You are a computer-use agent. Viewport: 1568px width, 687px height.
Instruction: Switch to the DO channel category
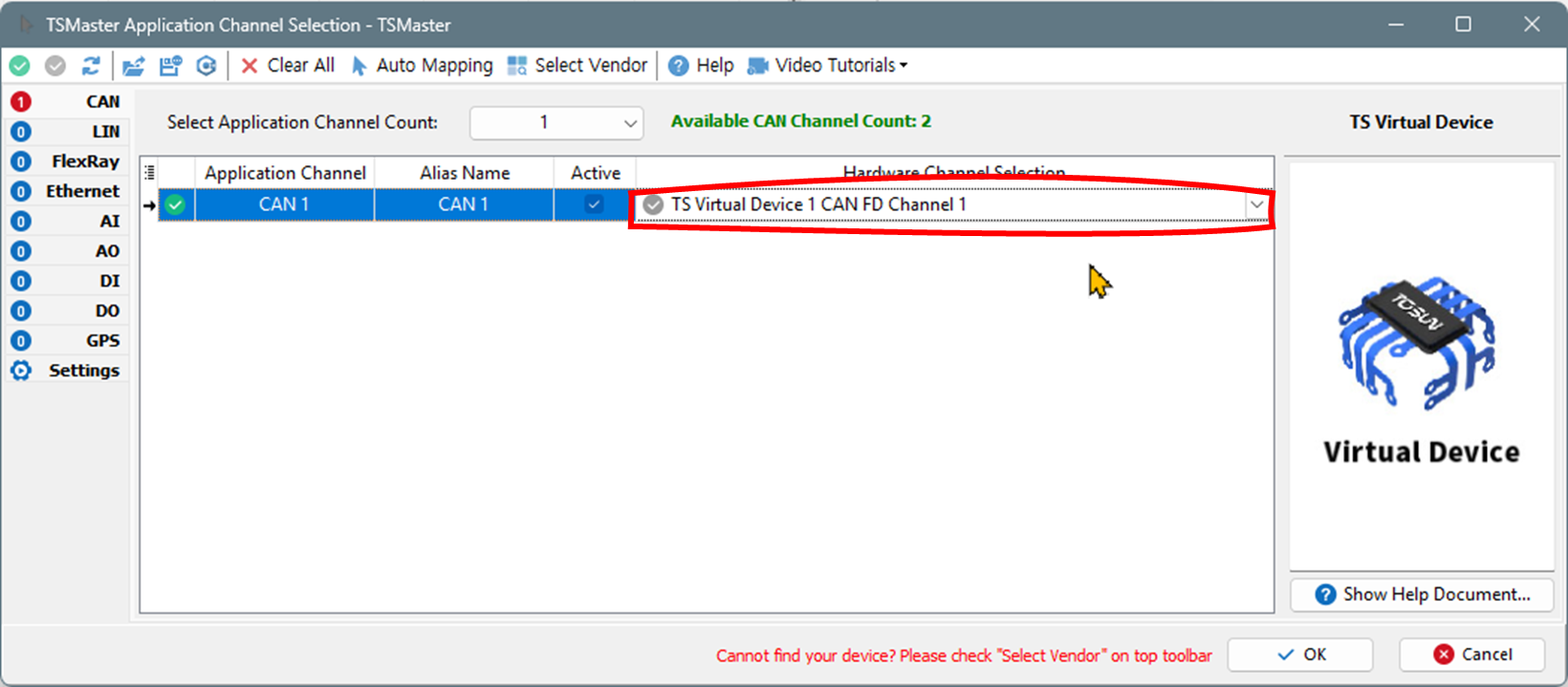pos(67,311)
